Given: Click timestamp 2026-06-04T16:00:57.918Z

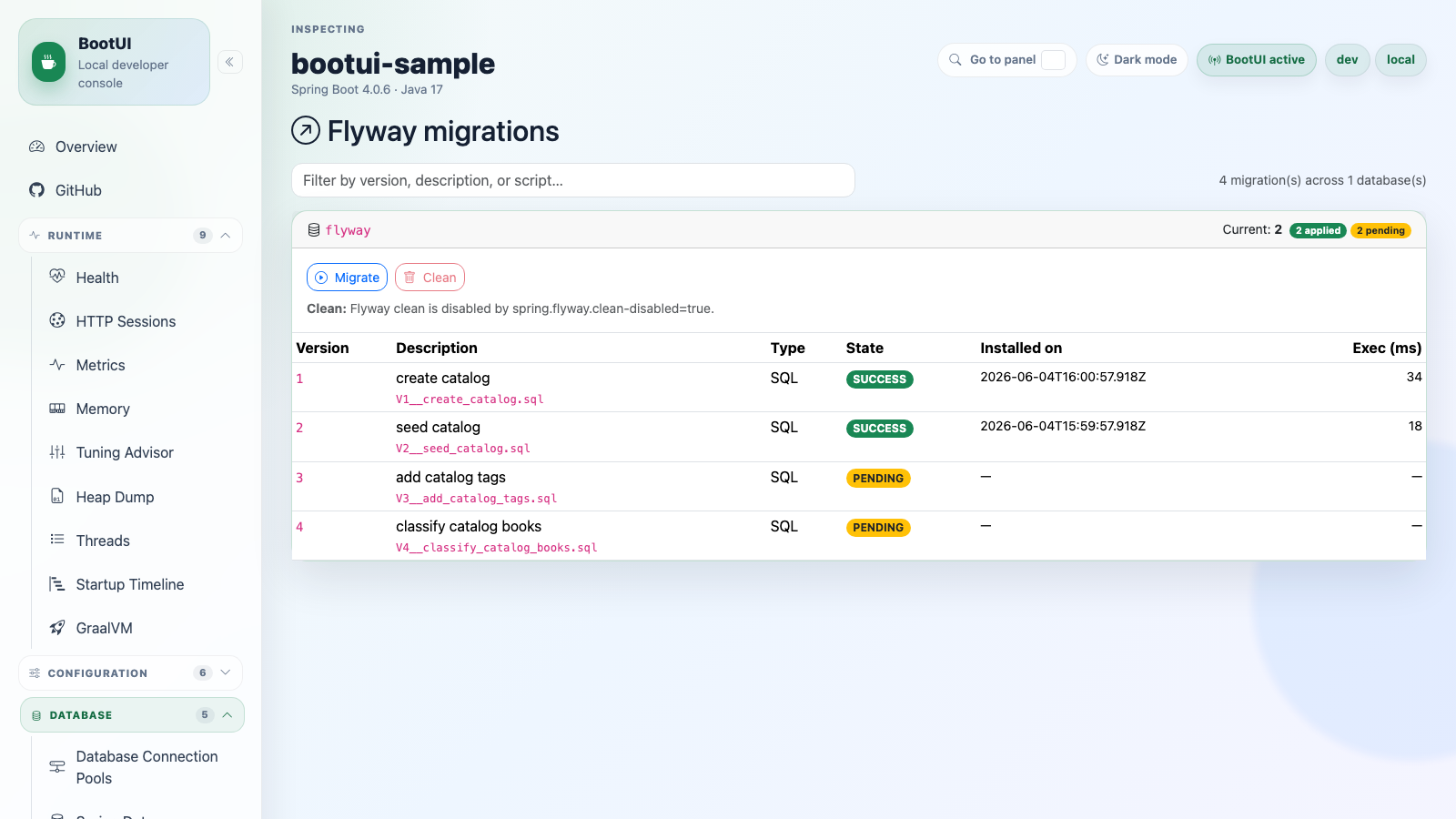Looking at the screenshot, I should 1063,377.
